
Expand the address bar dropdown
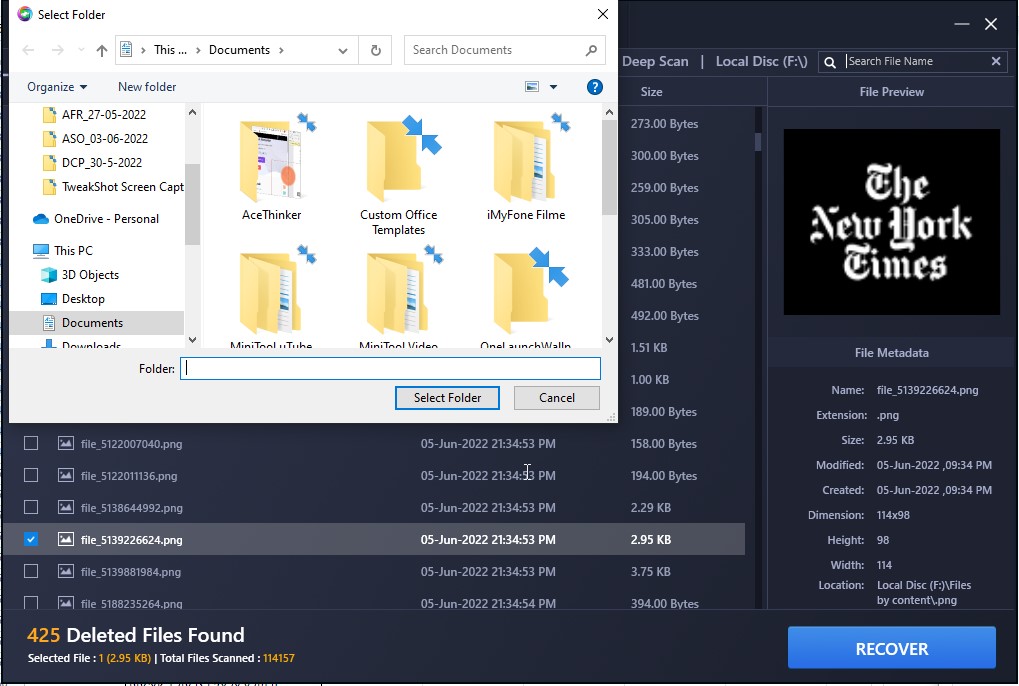point(343,50)
